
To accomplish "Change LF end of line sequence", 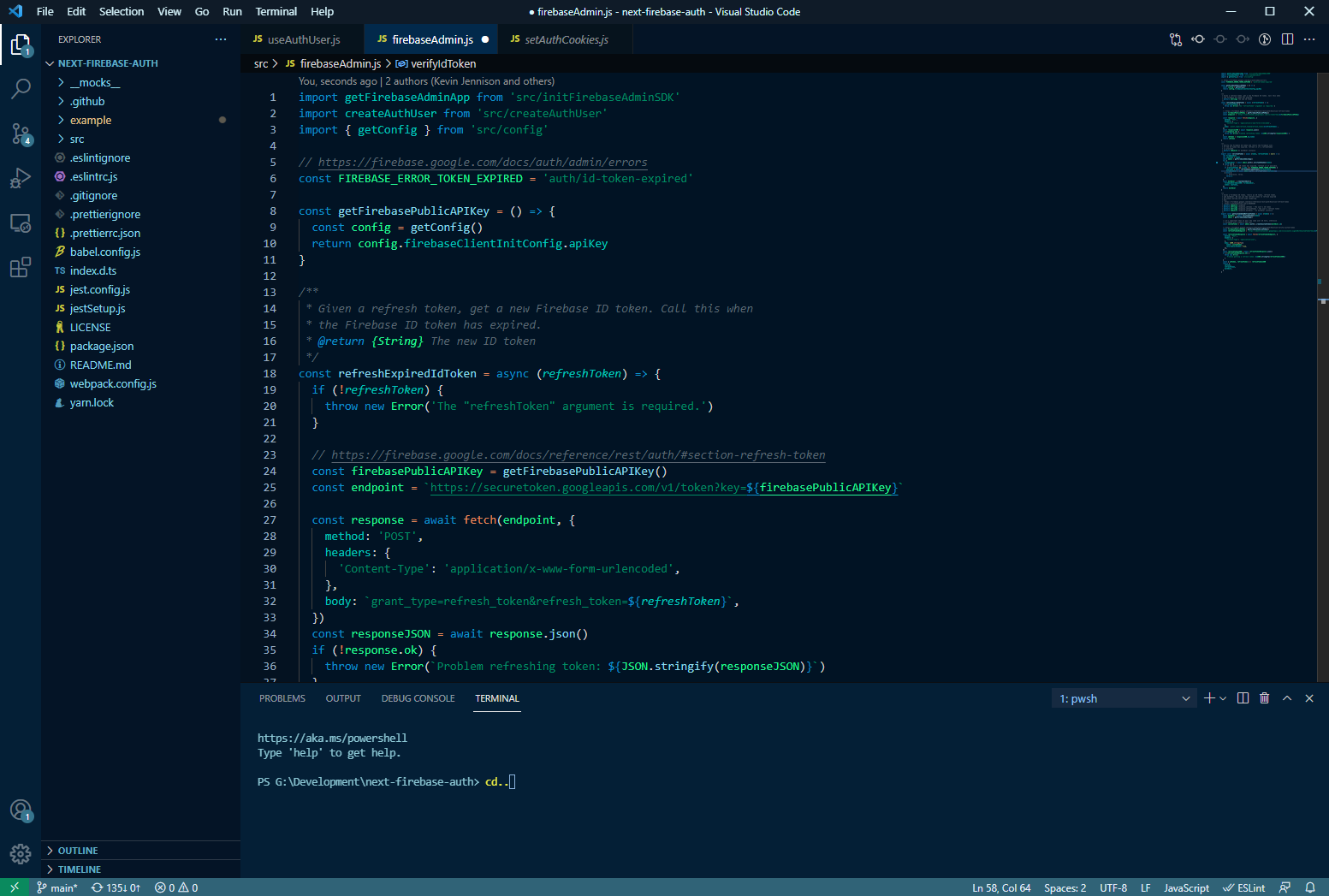I will pos(1145,887).
